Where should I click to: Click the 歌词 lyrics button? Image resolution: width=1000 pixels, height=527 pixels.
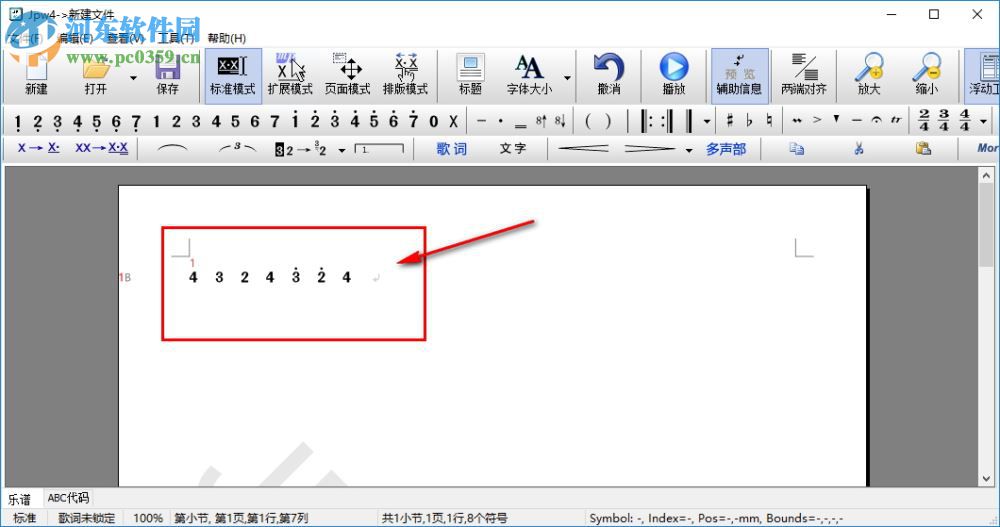click(x=452, y=149)
